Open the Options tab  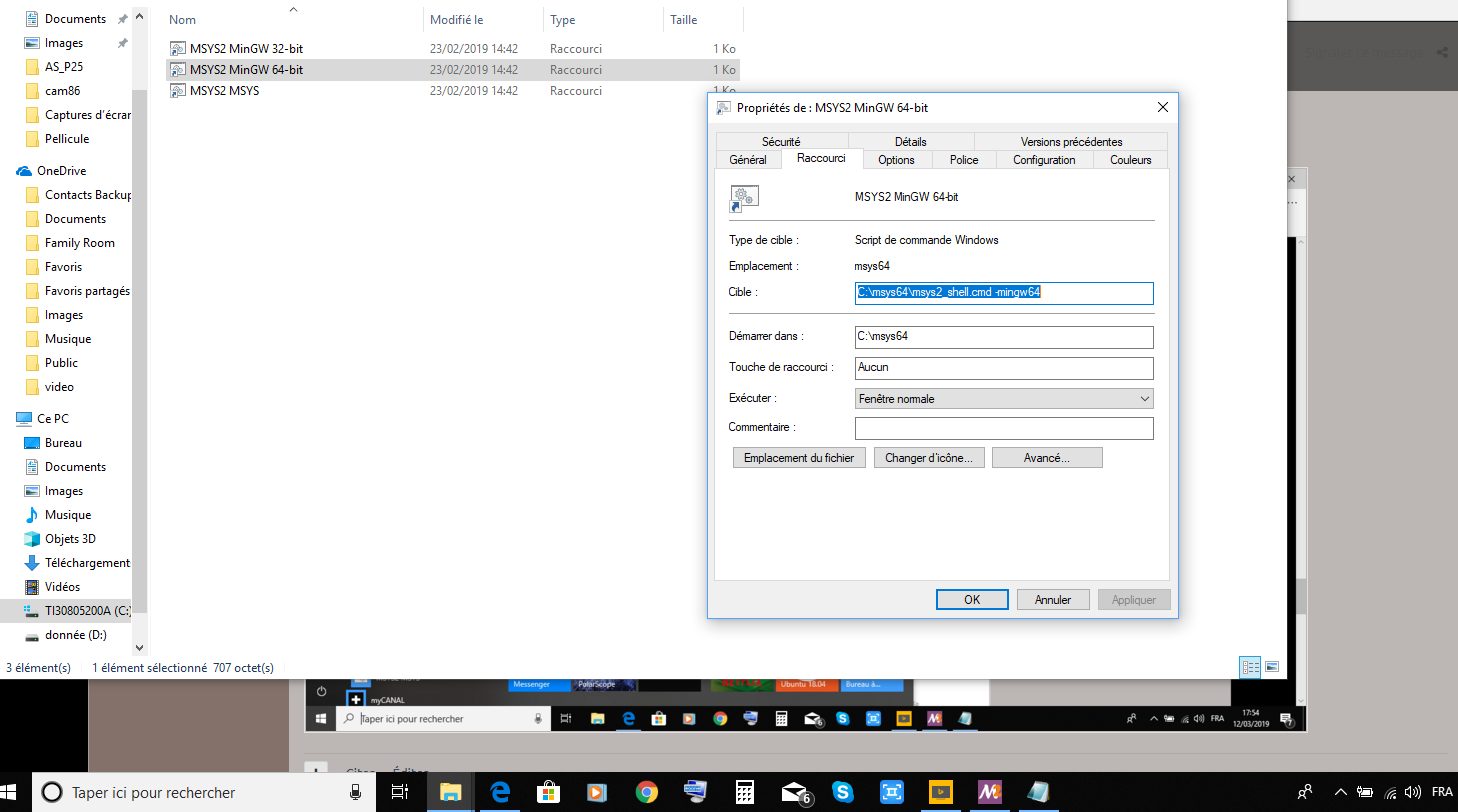coord(896,160)
